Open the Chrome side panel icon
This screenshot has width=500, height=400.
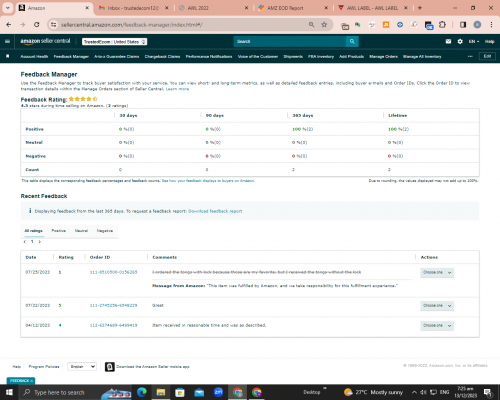coord(463,25)
